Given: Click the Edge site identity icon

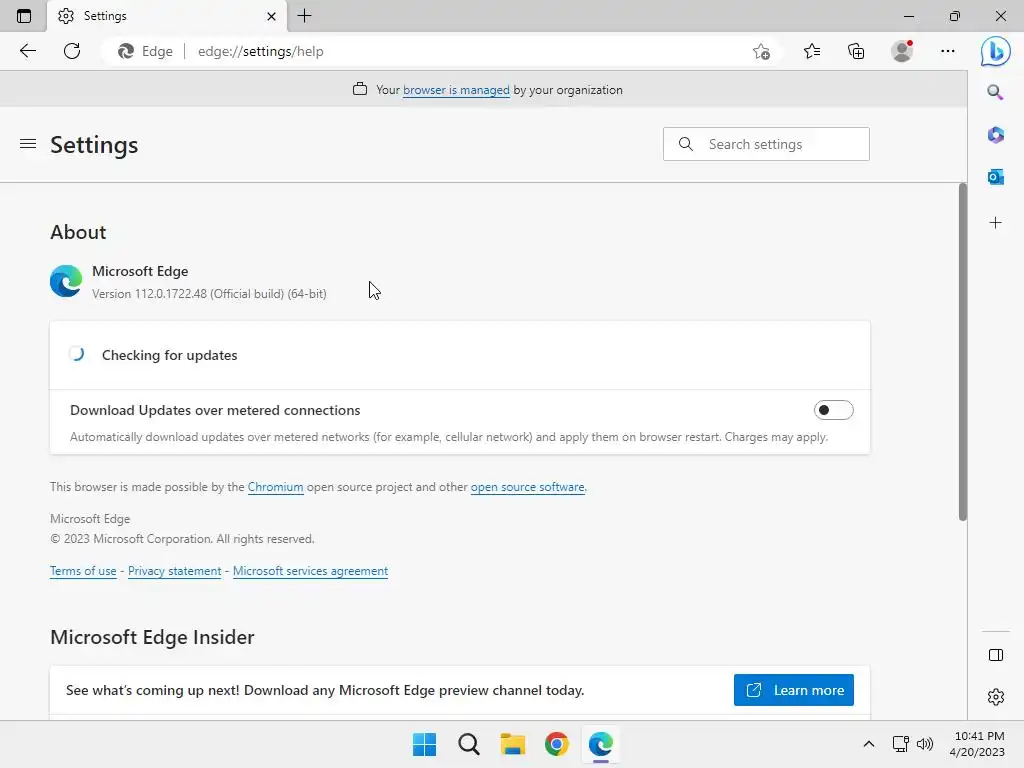Looking at the screenshot, I should [x=146, y=51].
